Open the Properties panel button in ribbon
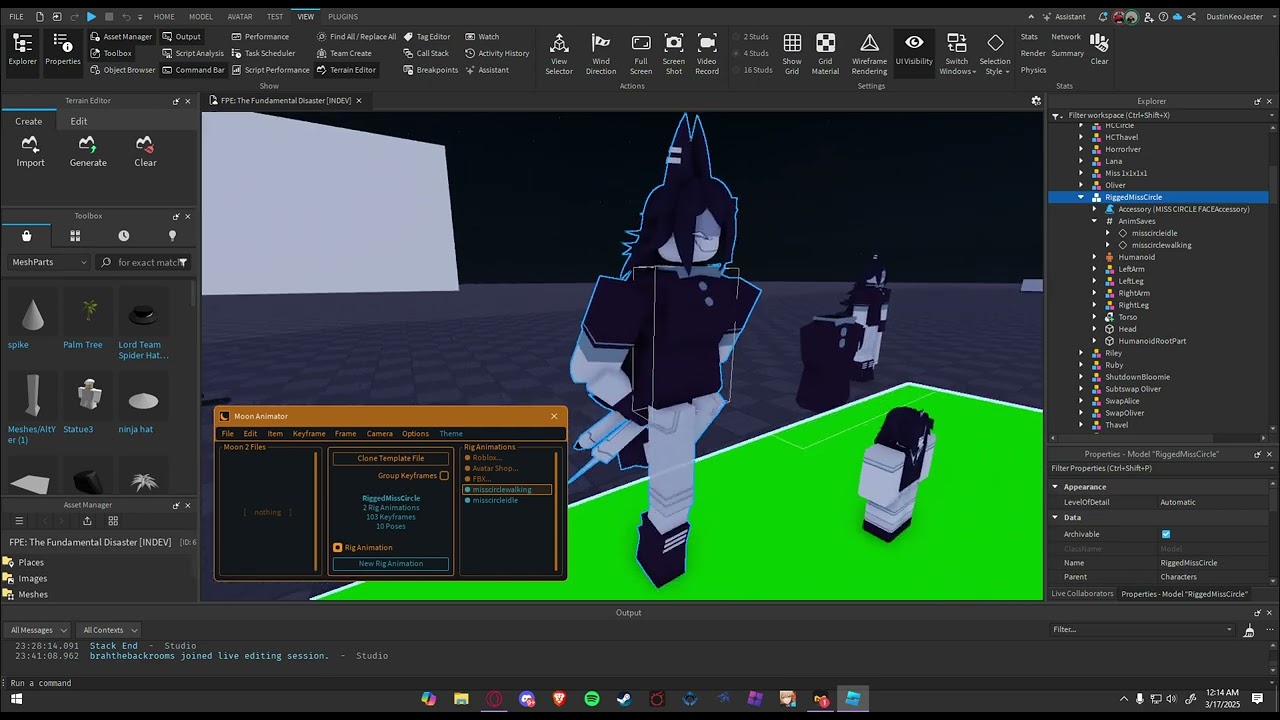 click(62, 51)
